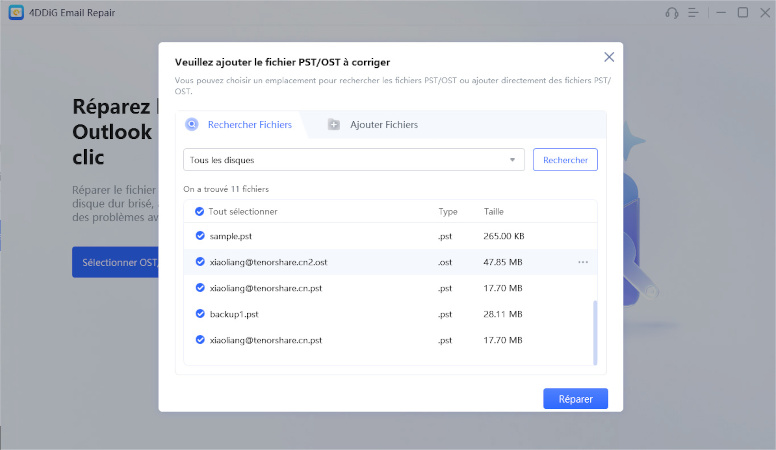The height and width of the screenshot is (450, 776).
Task: Uncheck the backup1.pst checkbox
Action: coord(200,313)
